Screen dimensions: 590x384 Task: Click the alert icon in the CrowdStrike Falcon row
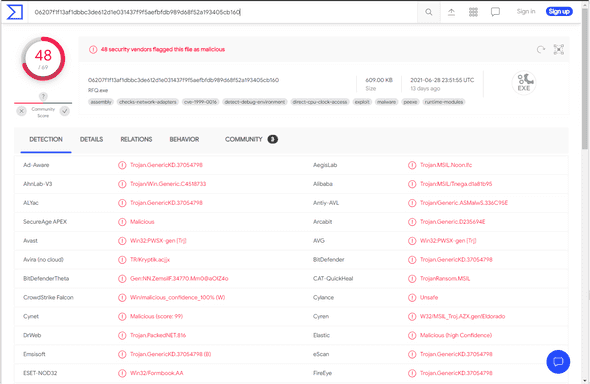tap(122, 297)
